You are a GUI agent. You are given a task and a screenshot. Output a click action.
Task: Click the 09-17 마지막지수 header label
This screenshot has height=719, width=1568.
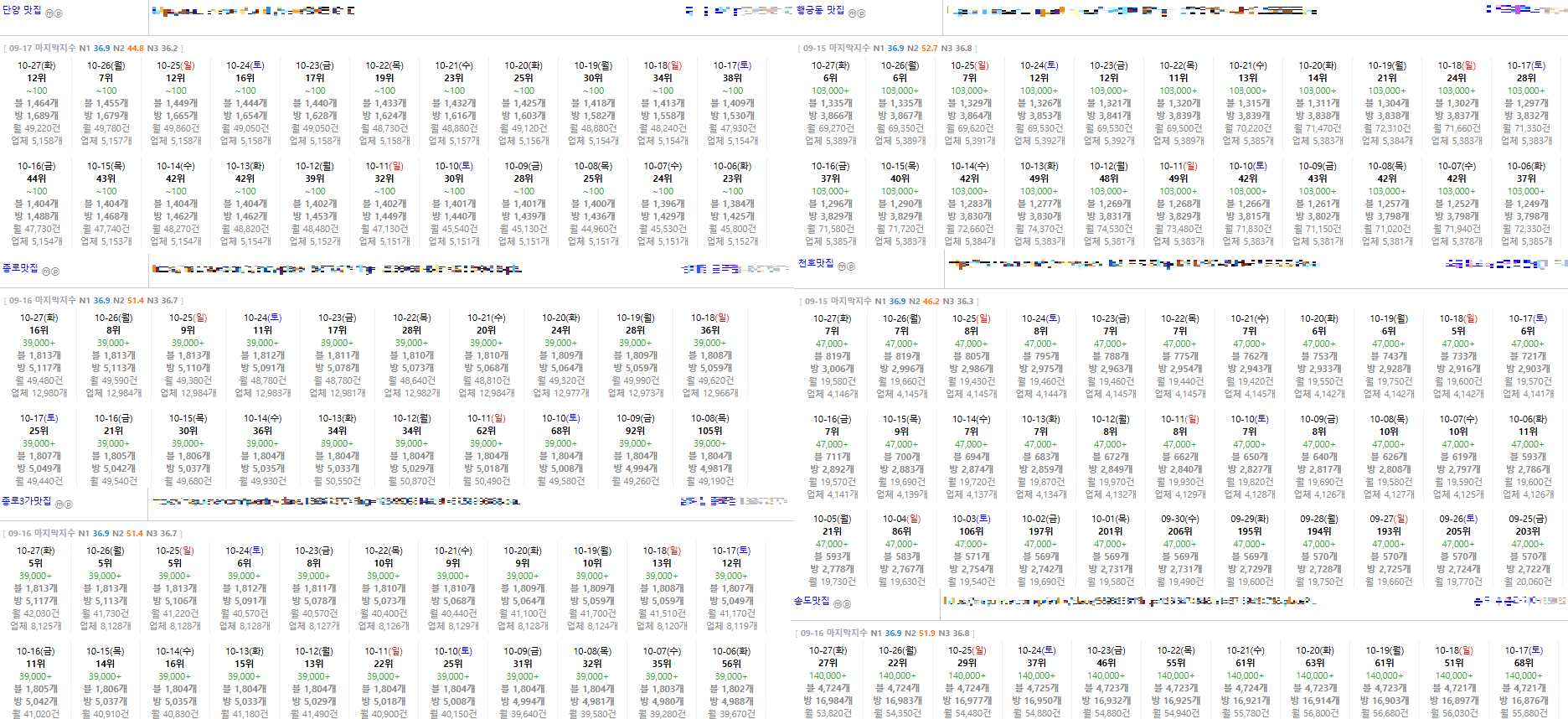tap(42, 49)
